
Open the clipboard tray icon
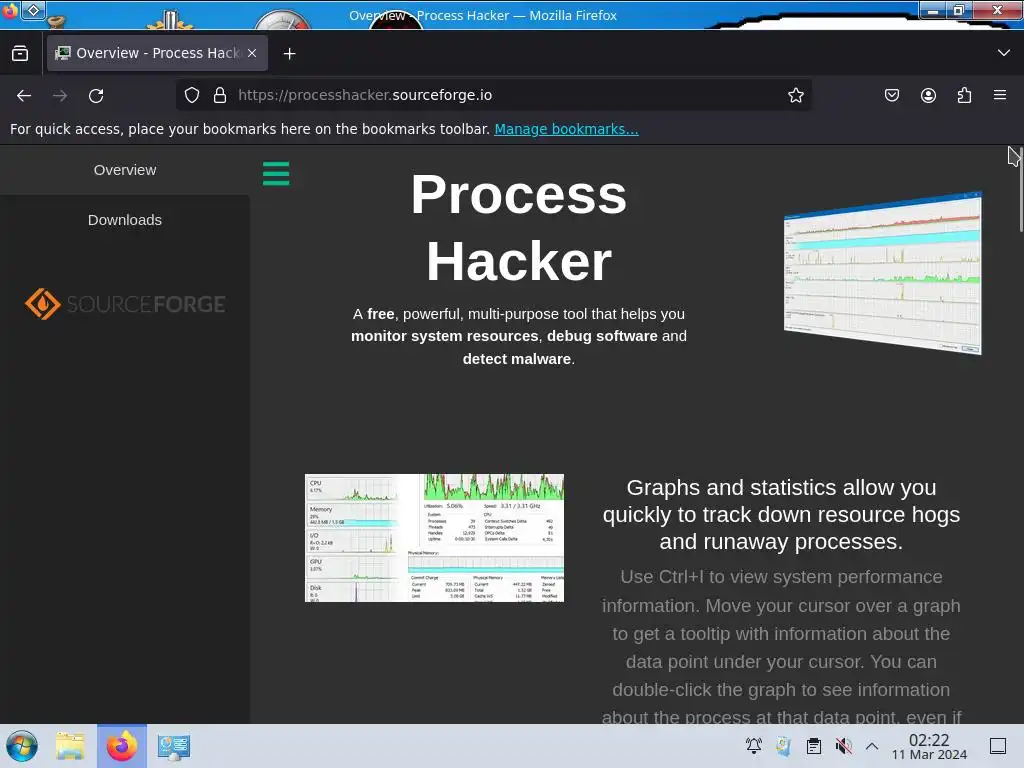(814, 746)
